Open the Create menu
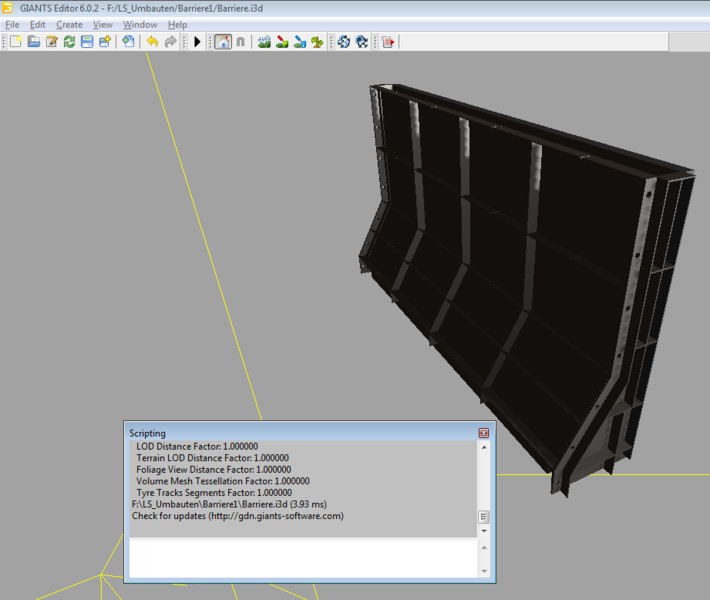Image resolution: width=710 pixels, height=600 pixels. (69, 24)
